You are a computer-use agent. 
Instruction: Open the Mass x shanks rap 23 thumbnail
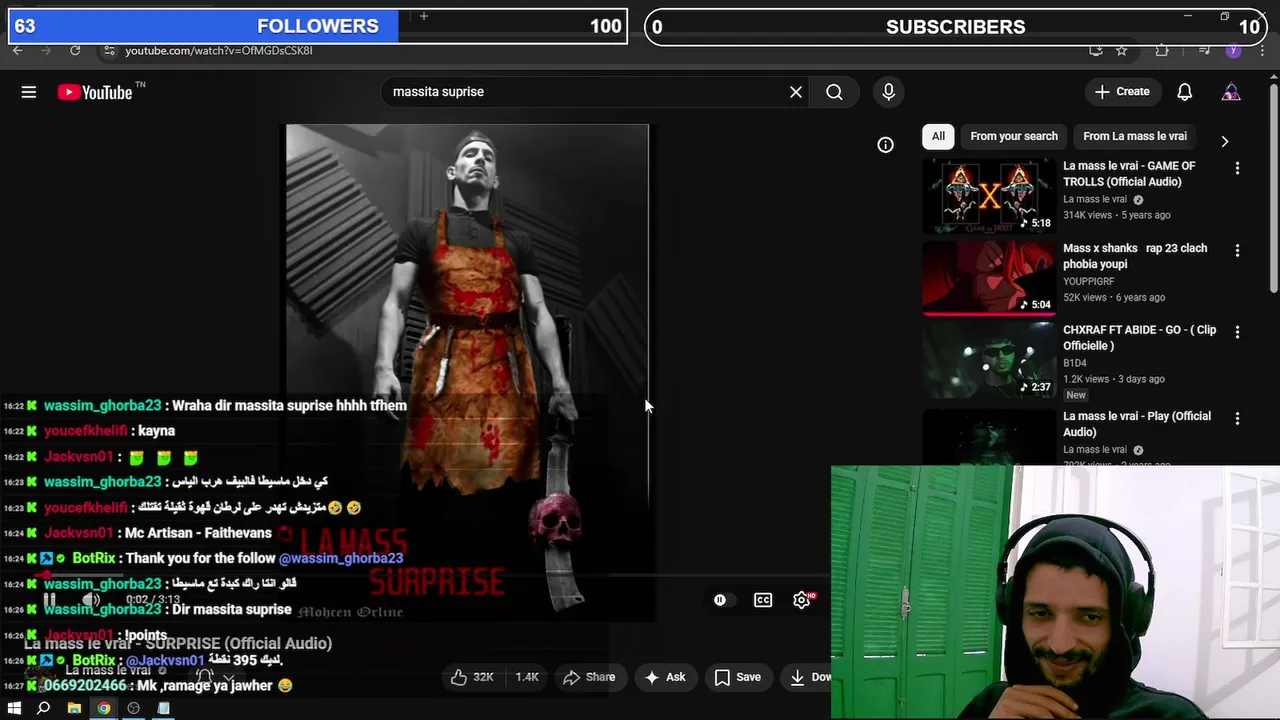point(989,277)
